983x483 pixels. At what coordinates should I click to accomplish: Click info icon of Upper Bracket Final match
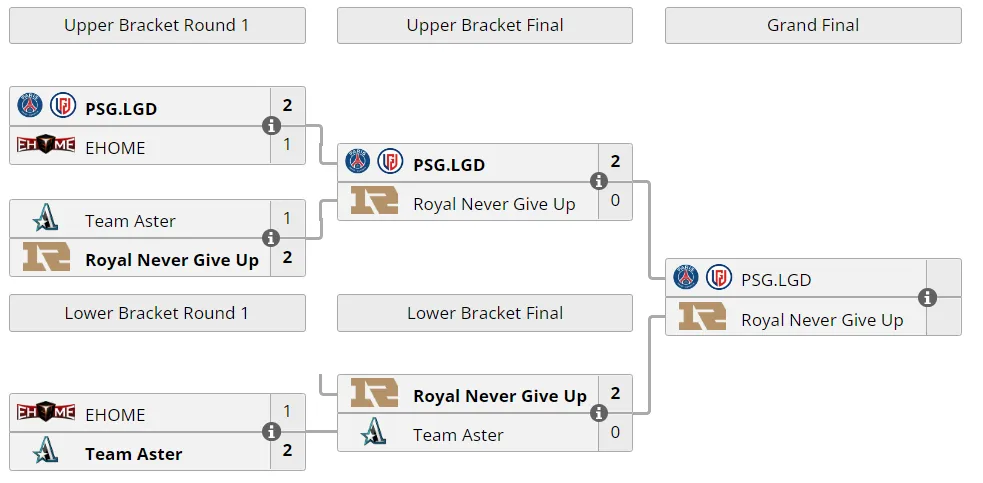599,181
